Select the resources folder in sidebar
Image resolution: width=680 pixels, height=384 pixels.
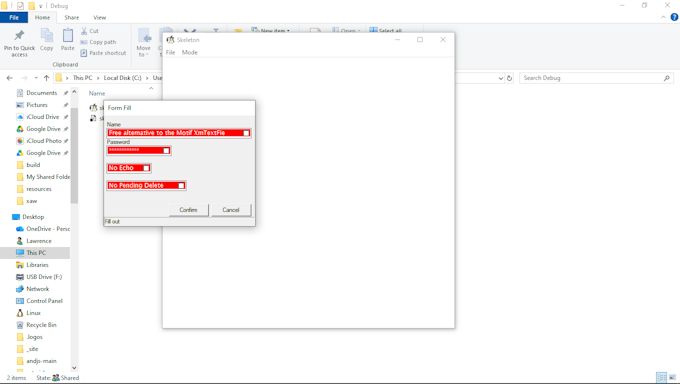(x=39, y=189)
